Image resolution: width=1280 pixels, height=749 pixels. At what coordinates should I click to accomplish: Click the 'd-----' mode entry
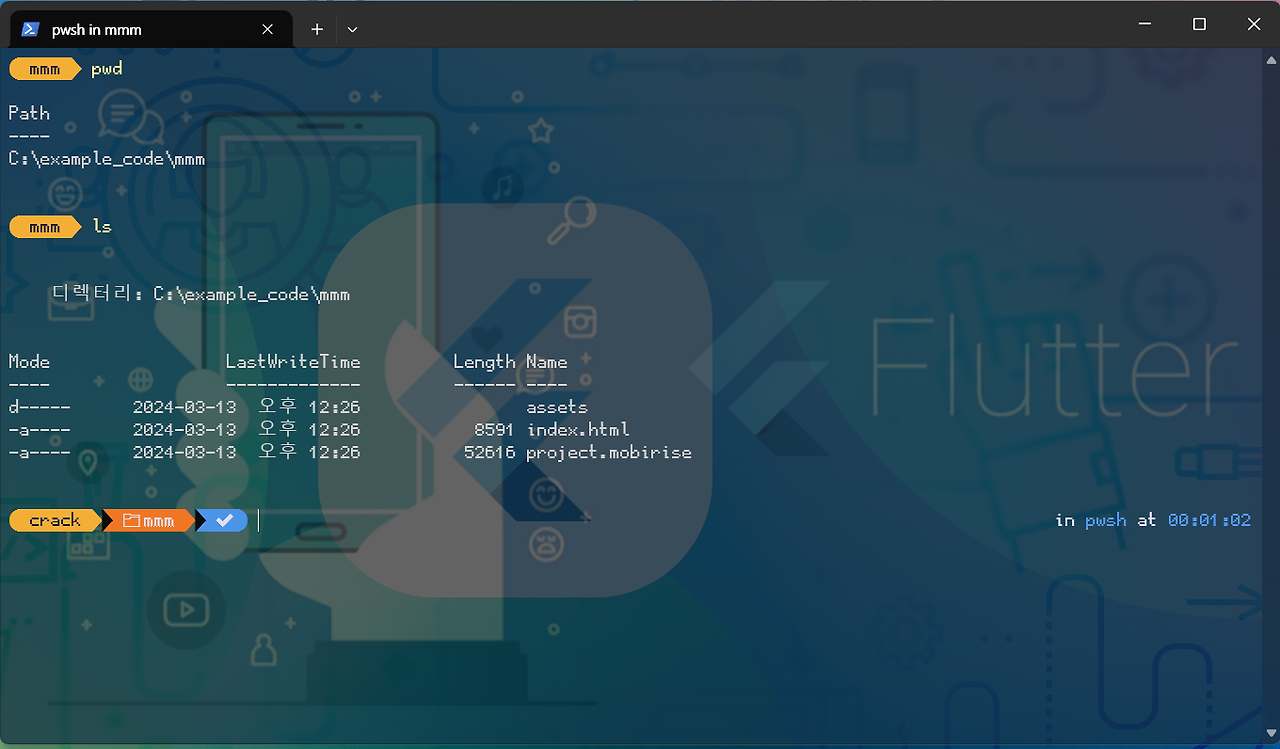[x=39, y=407]
